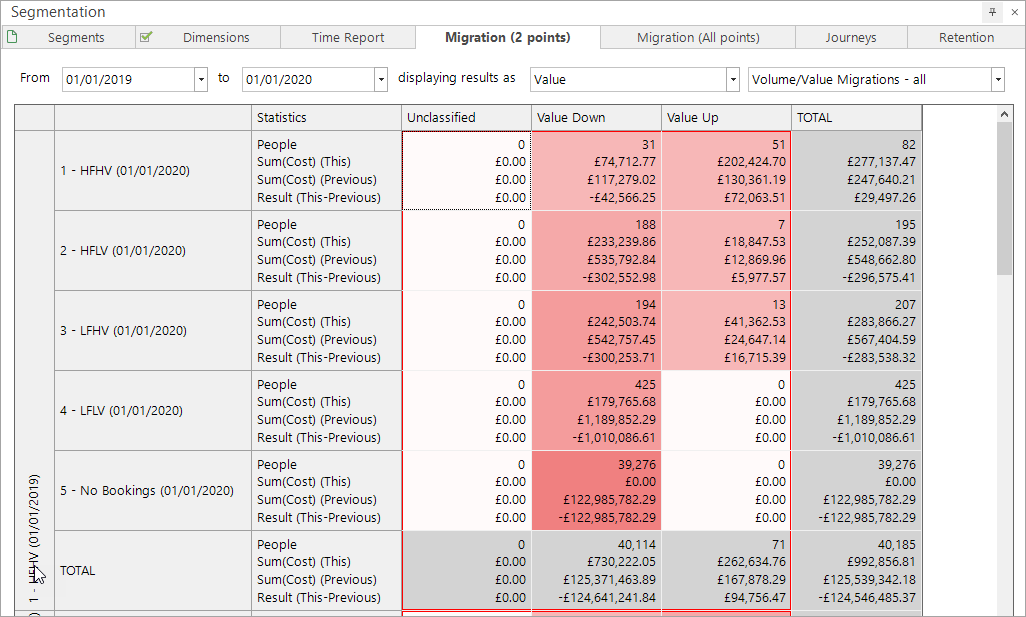Click cell £535,792.84
Viewport: 1026px width, 617px height.
(x=621, y=260)
